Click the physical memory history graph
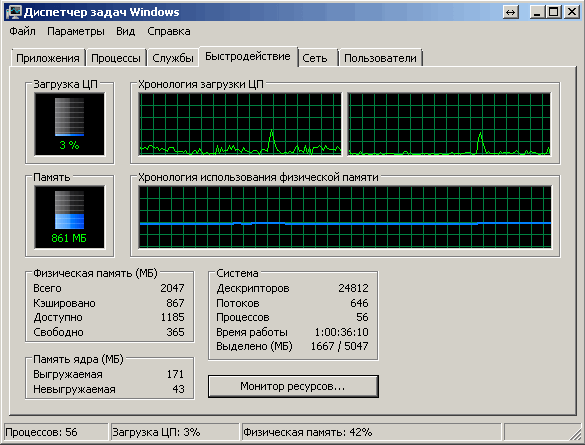 point(345,217)
